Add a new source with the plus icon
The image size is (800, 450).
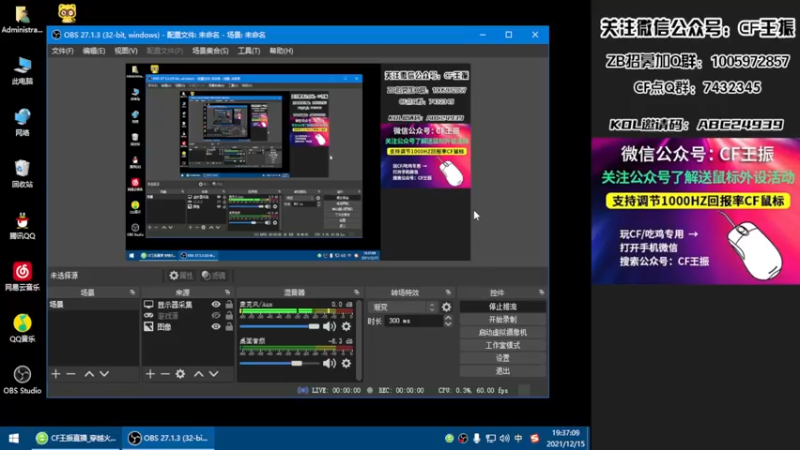click(150, 374)
